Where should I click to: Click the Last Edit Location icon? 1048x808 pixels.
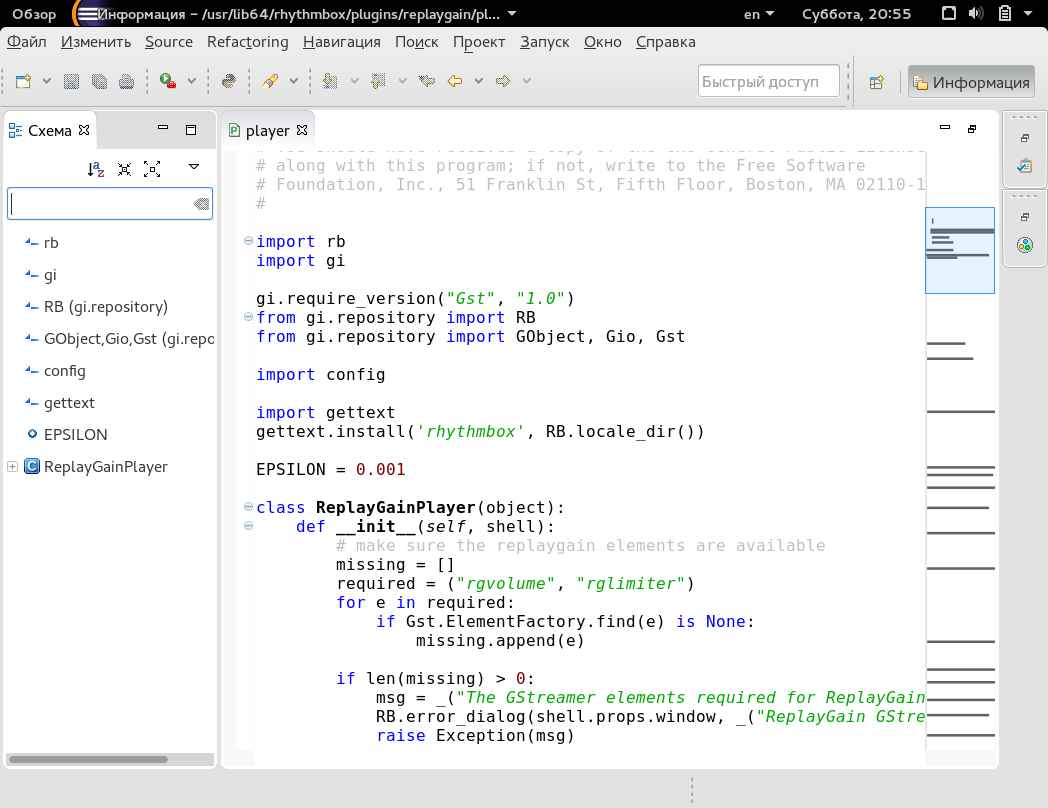click(x=427, y=82)
